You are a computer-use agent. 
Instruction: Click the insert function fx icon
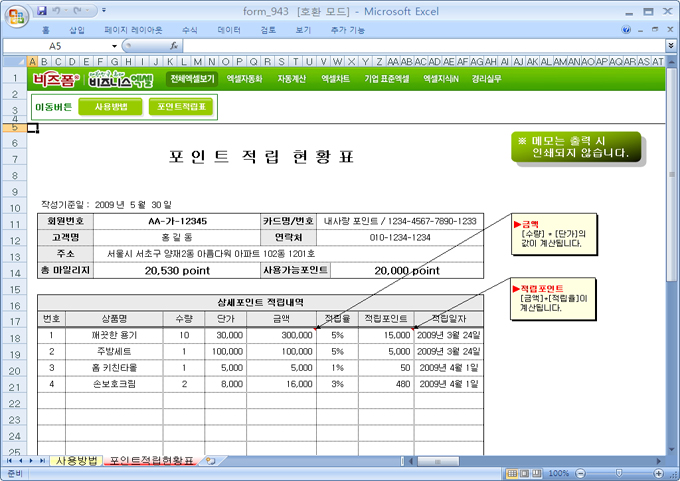tap(174, 46)
